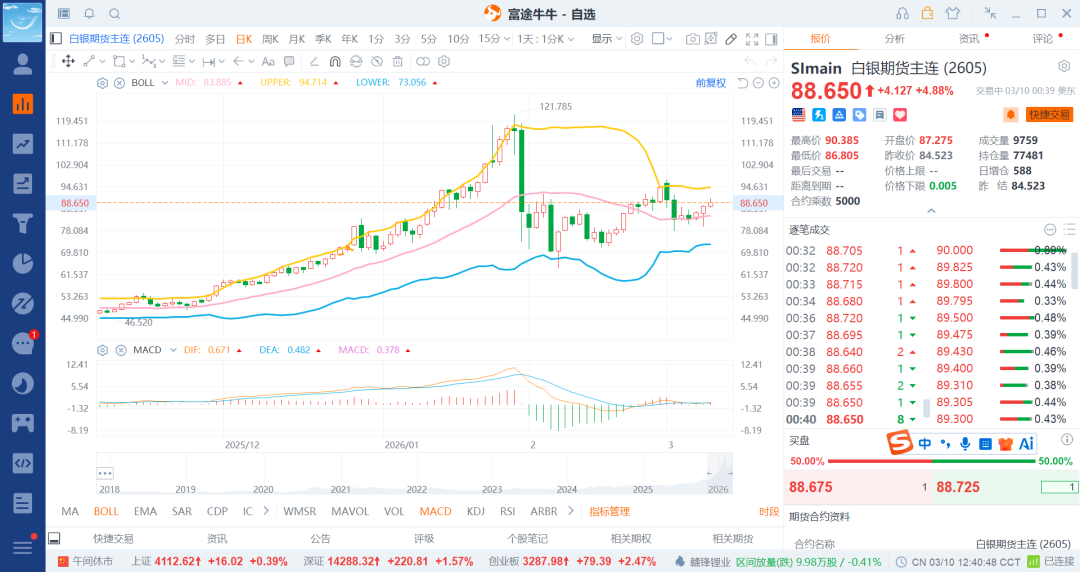Click the timeline range navigator handle
This screenshot has width=1080, height=572.
pos(105,473)
